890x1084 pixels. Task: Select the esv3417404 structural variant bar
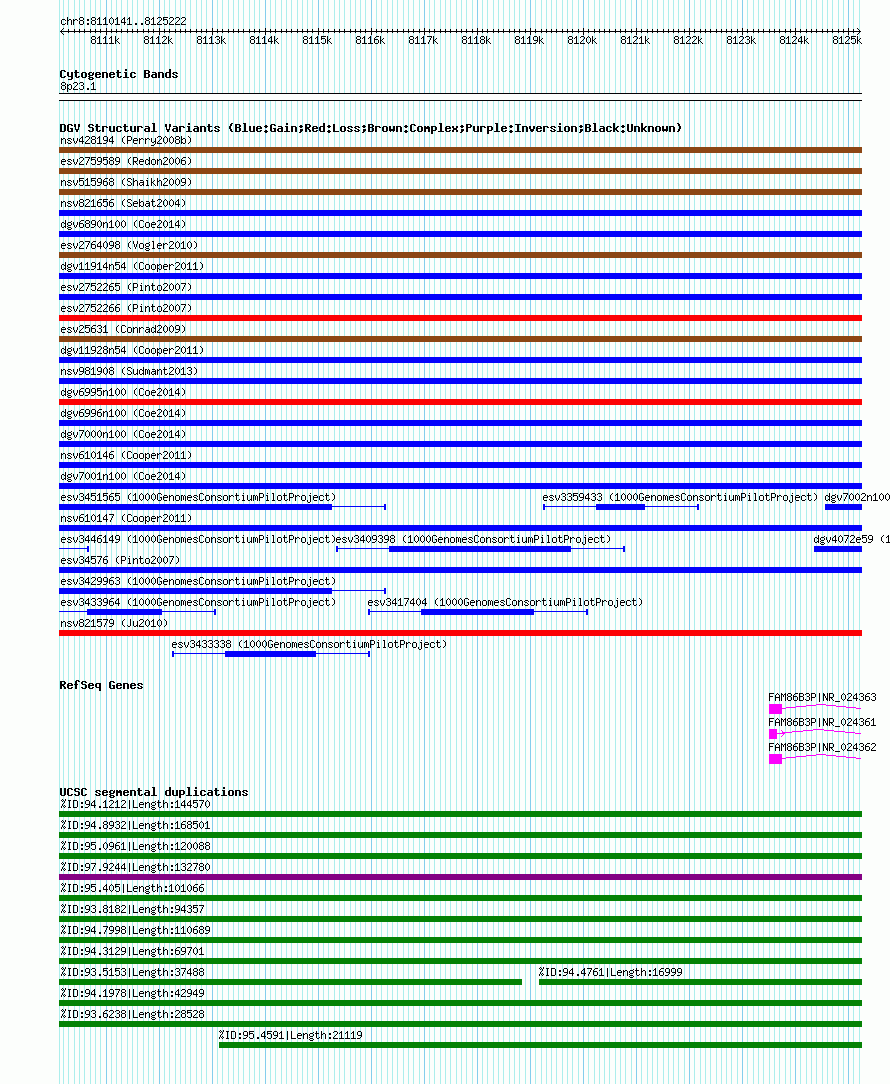pyautogui.click(x=478, y=612)
